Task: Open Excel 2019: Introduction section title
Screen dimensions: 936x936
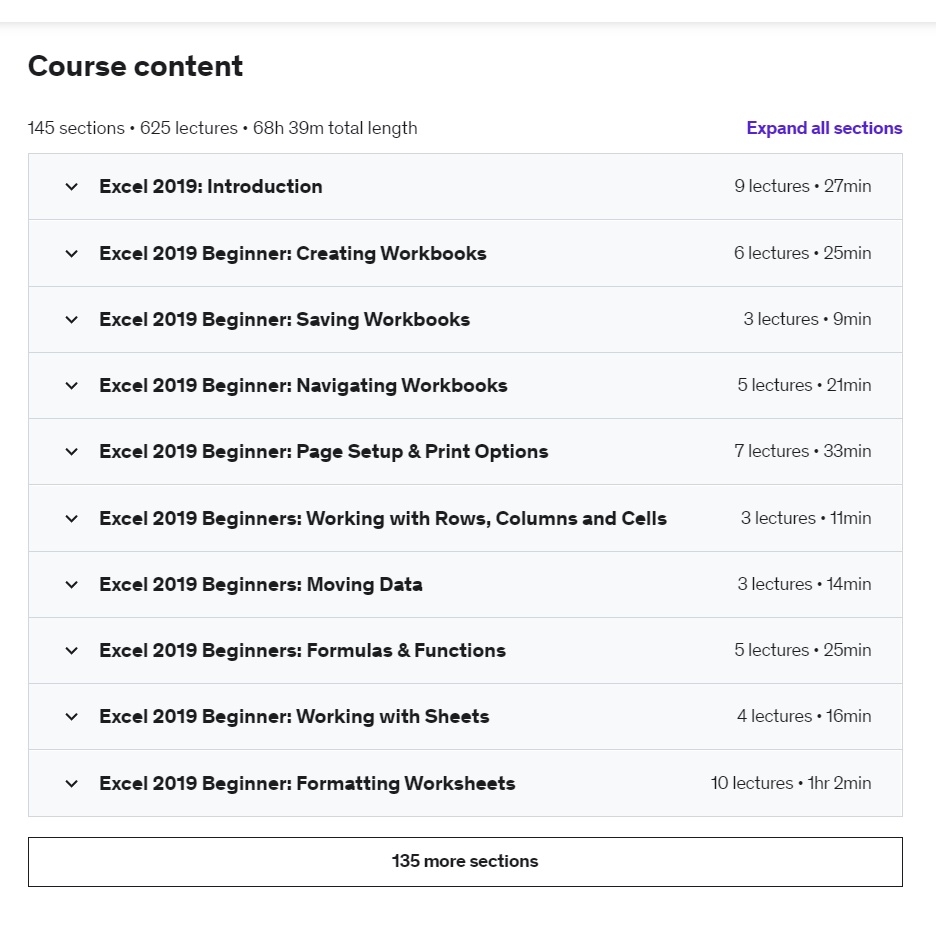Action: tap(211, 187)
